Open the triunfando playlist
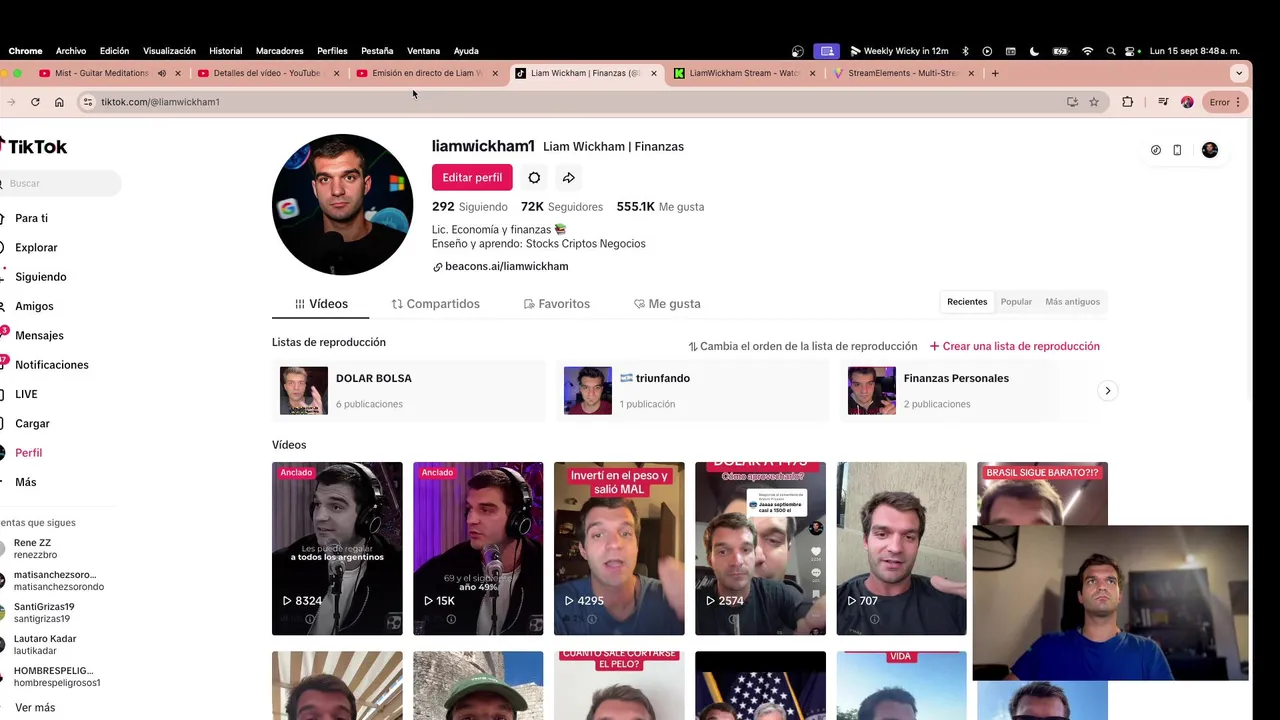This screenshot has height=720, width=1280. 693,391
